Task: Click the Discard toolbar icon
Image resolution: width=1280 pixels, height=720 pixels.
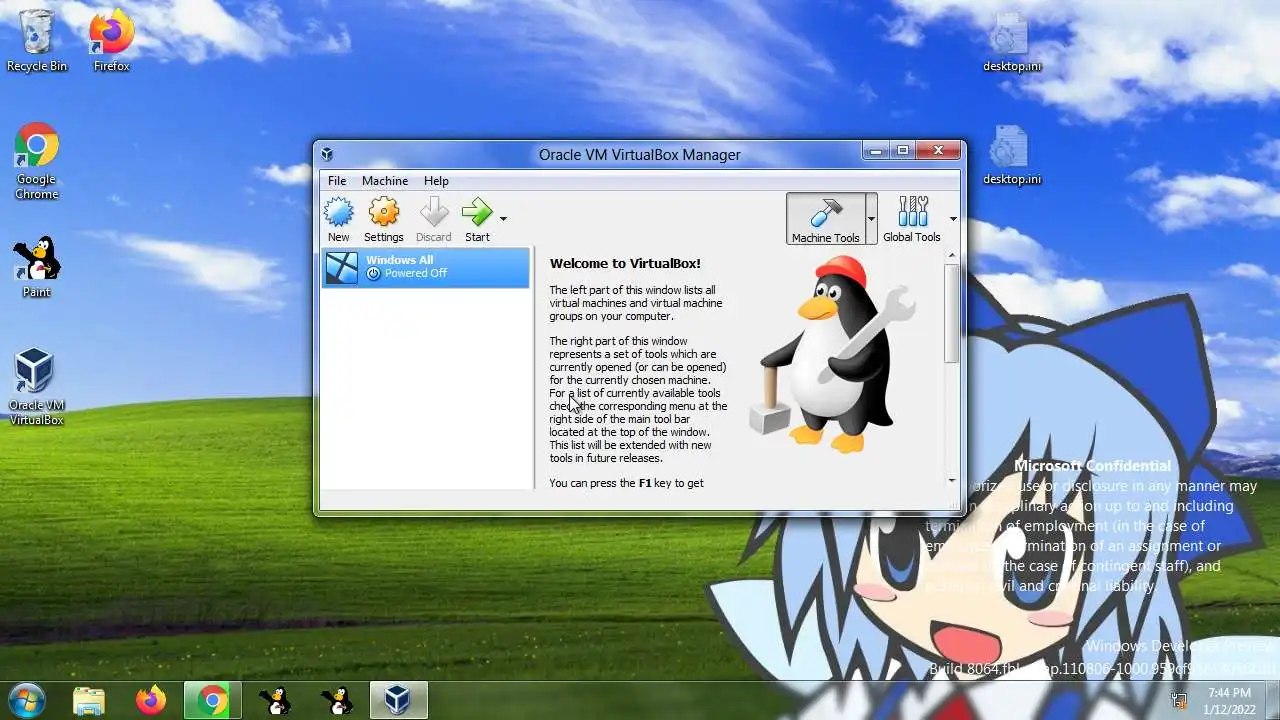Action: pos(433,219)
